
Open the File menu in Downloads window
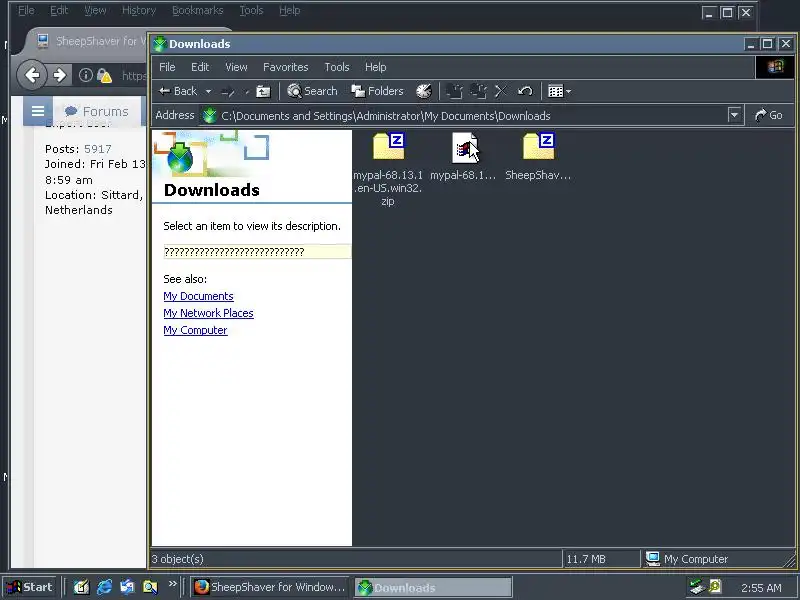point(167,67)
